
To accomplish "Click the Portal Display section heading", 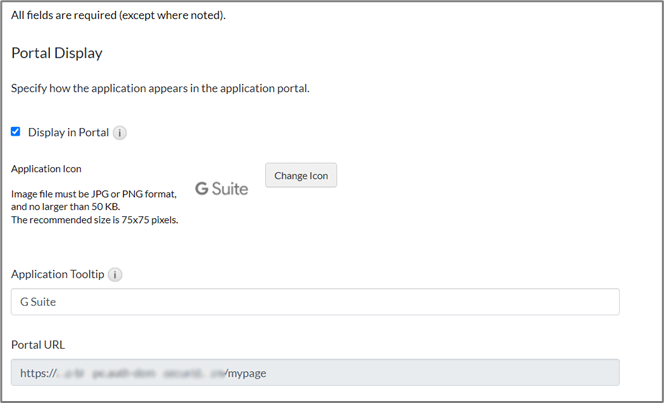I will [x=57, y=52].
